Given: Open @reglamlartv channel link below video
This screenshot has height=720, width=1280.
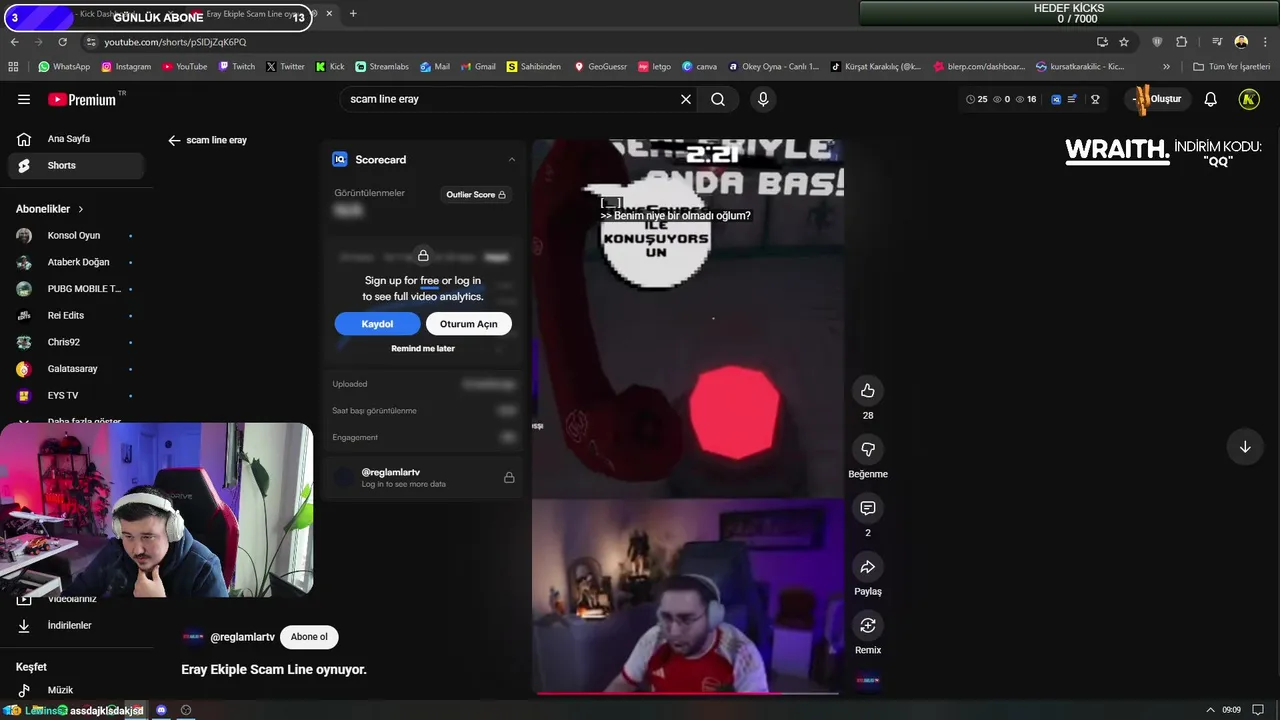Looking at the screenshot, I should pyautogui.click(x=242, y=637).
